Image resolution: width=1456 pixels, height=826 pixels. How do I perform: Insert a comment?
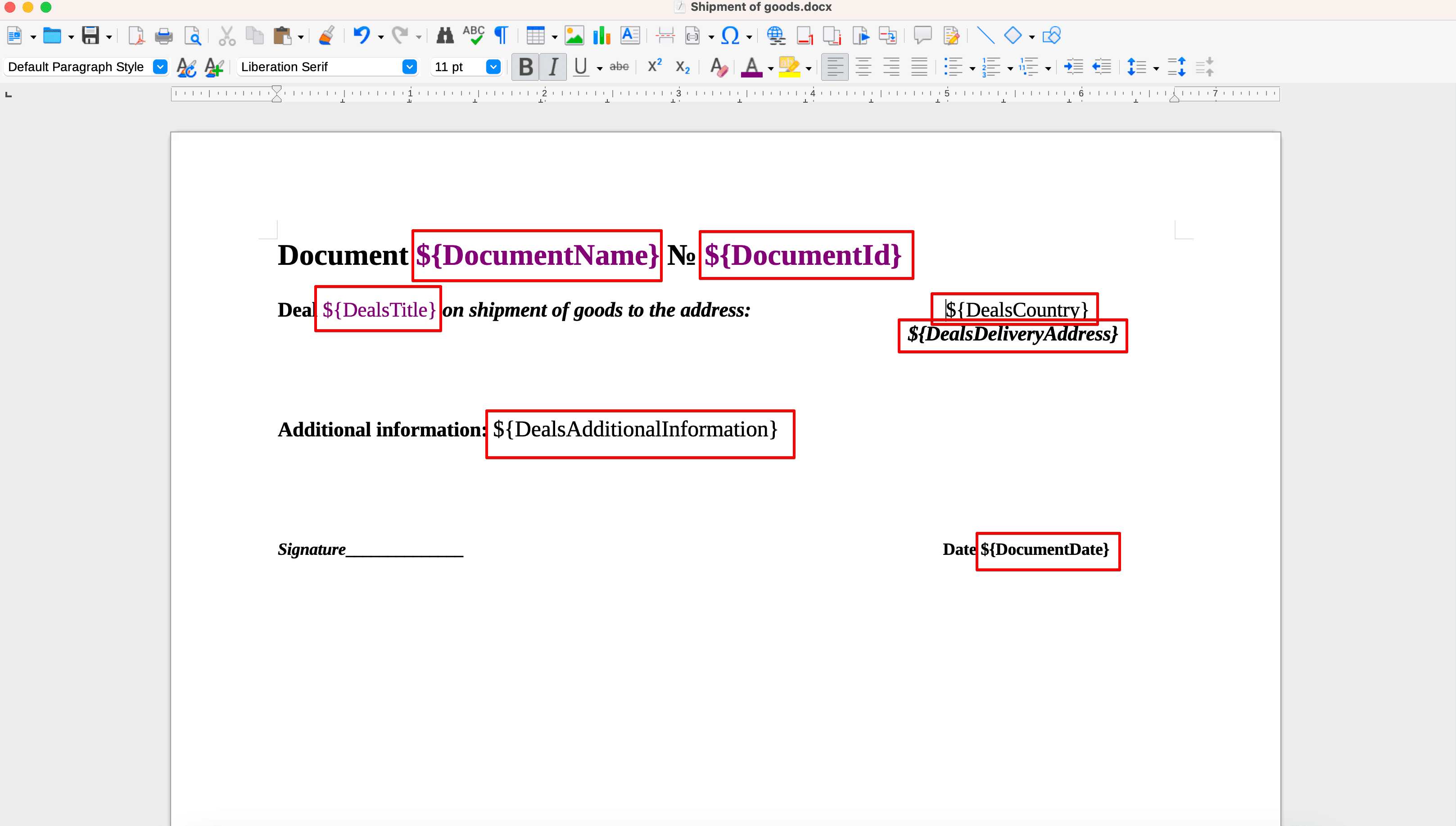tap(922, 35)
